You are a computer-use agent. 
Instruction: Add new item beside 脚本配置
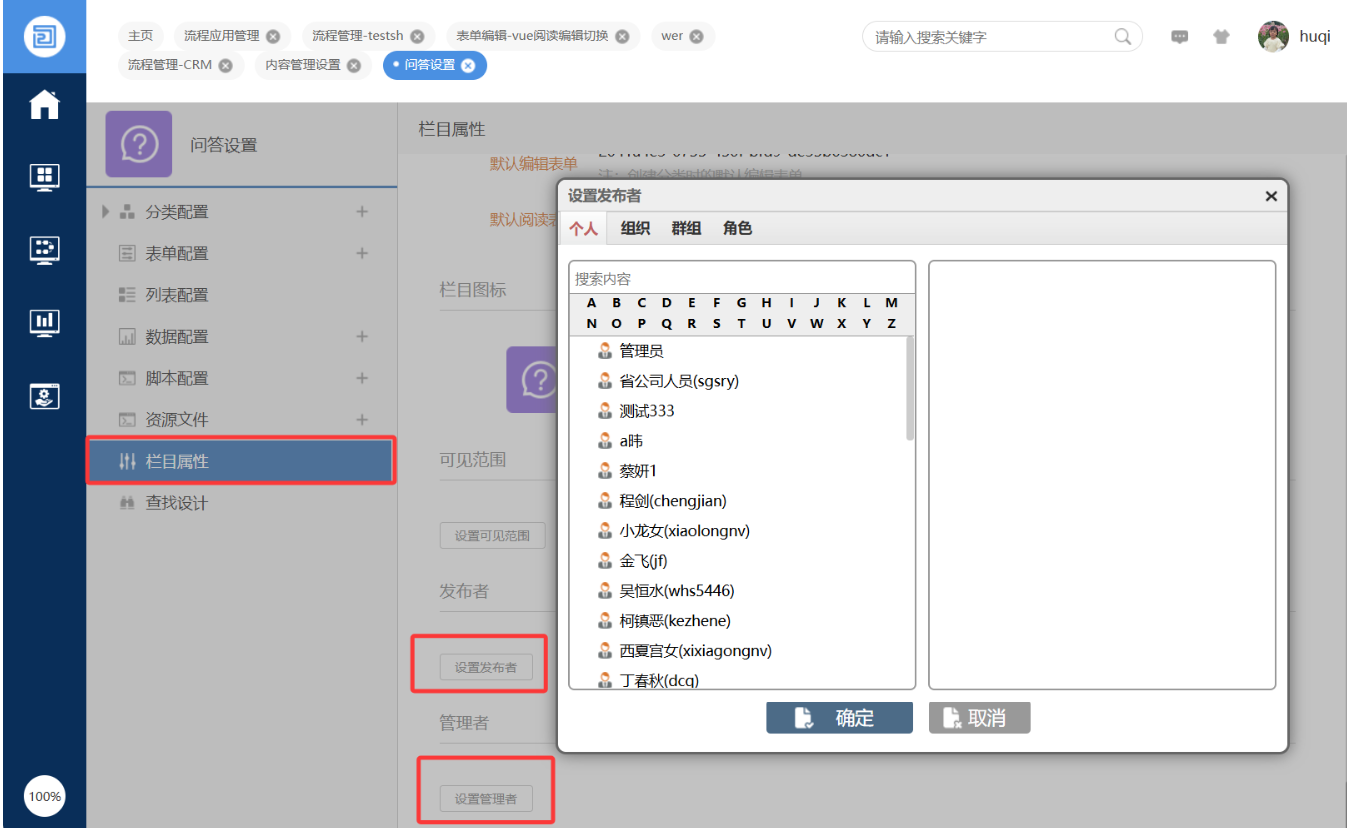[x=362, y=378]
